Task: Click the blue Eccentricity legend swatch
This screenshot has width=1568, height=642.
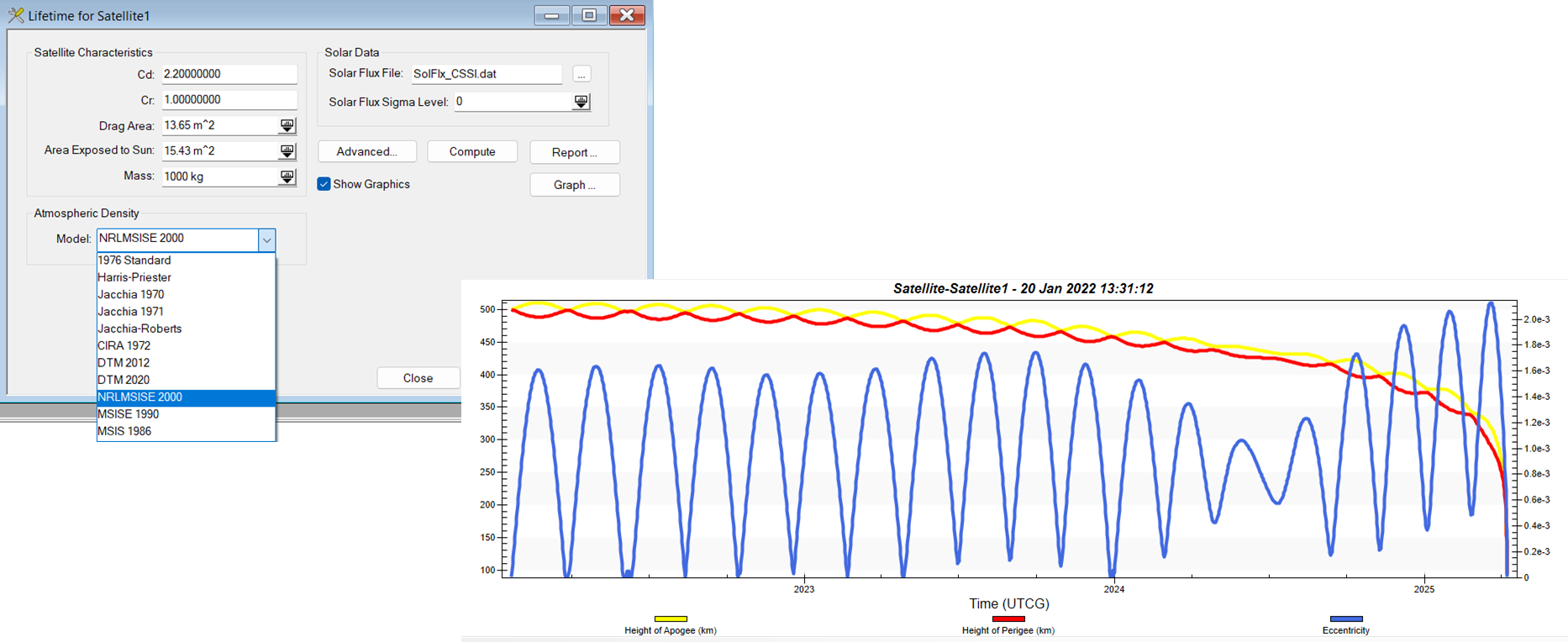Action: coord(1345,619)
